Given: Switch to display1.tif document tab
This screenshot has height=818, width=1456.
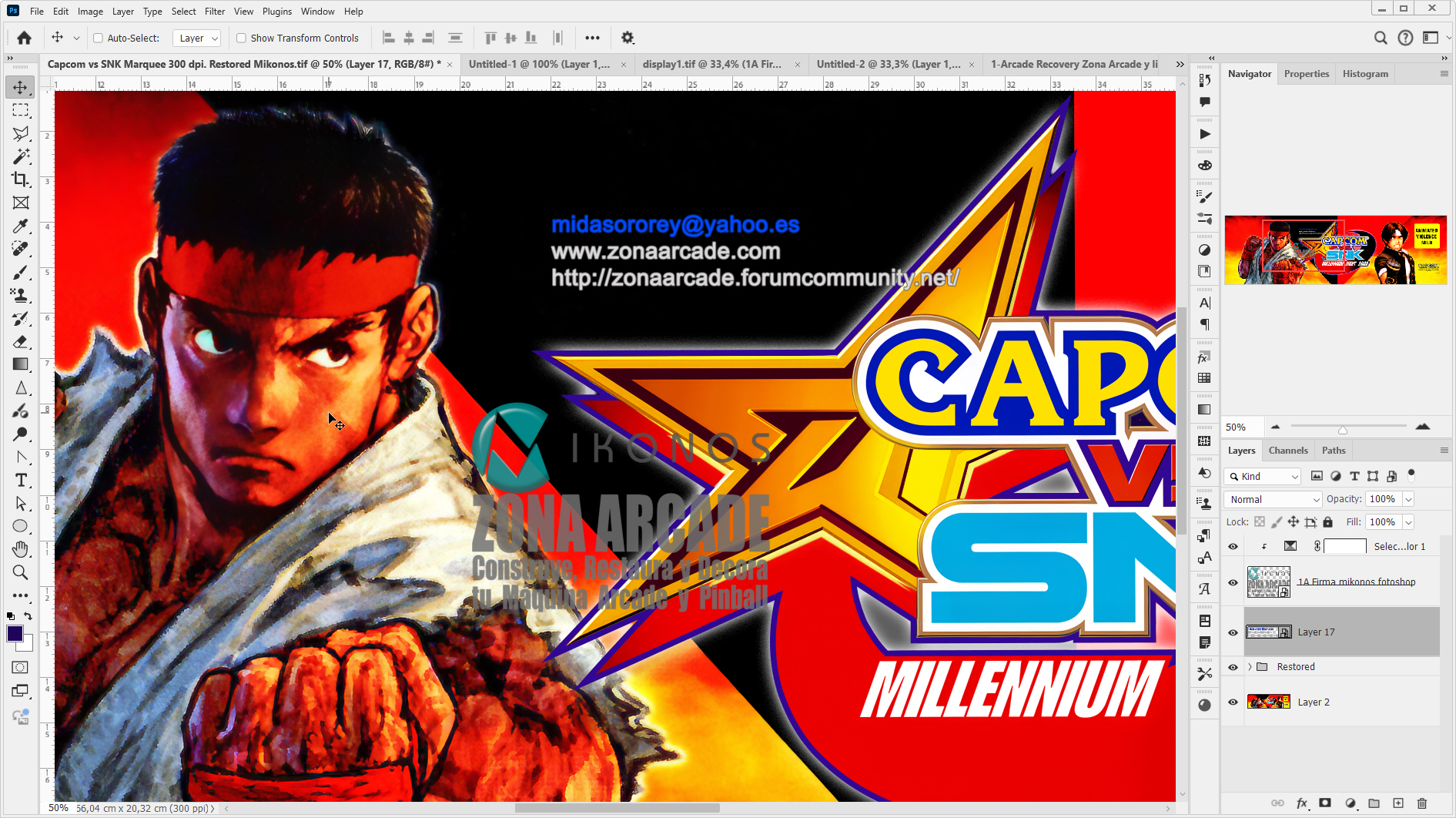Looking at the screenshot, I should [x=712, y=65].
